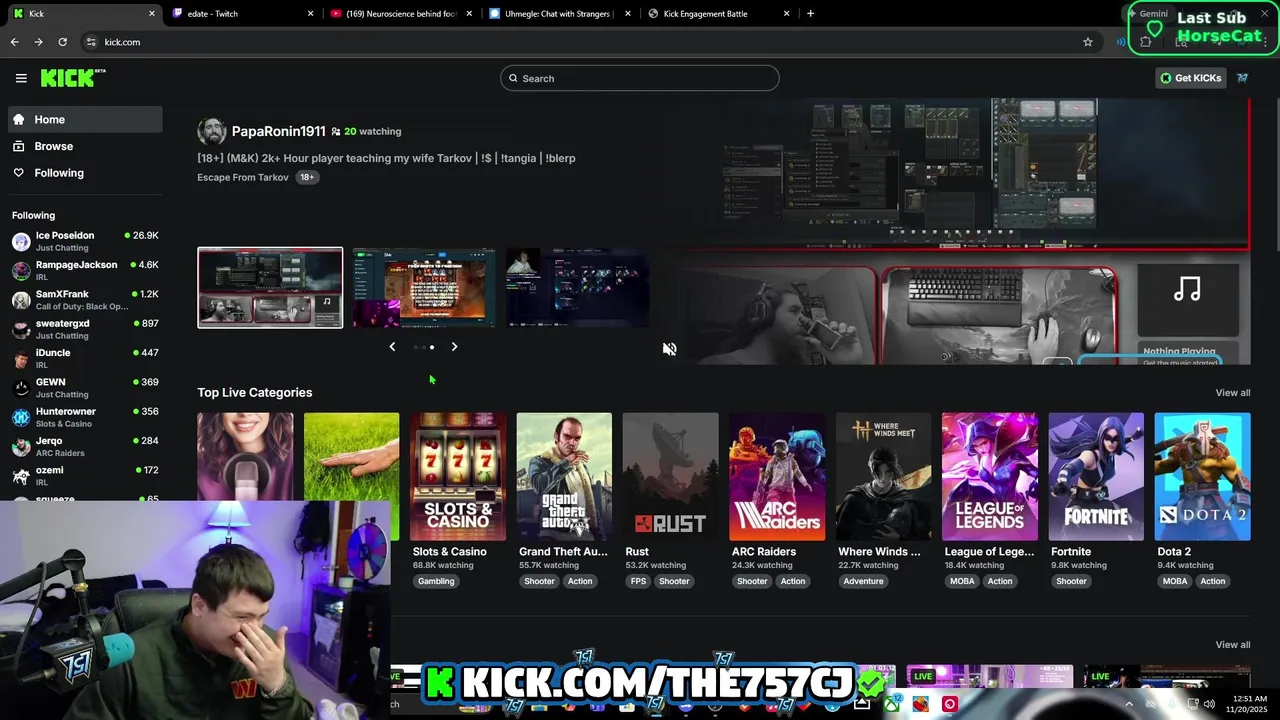Screen dimensions: 1280x720
Task: Open Browse in sidebar
Action: [85, 146]
